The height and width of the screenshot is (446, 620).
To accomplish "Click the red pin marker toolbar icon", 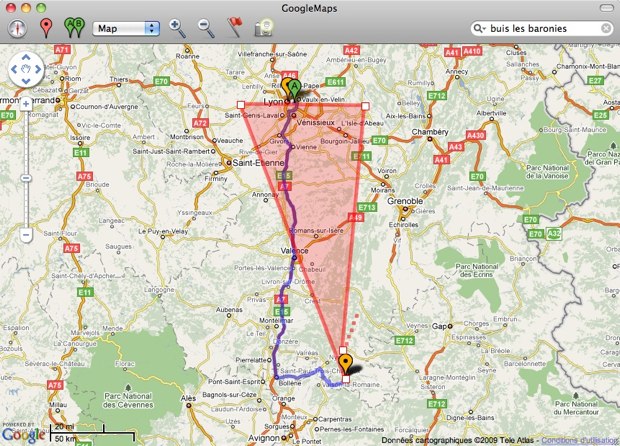I will coord(46,28).
